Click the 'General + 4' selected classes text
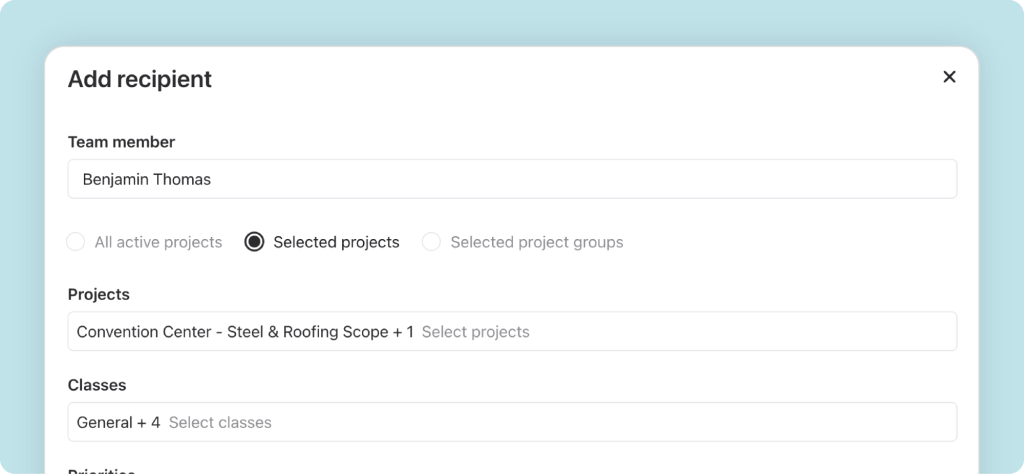The height and width of the screenshot is (474, 1024). coord(118,422)
